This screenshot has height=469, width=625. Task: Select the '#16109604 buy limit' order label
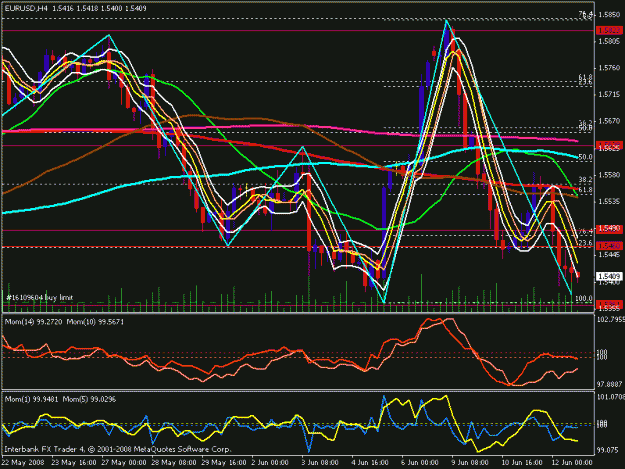tap(40, 297)
